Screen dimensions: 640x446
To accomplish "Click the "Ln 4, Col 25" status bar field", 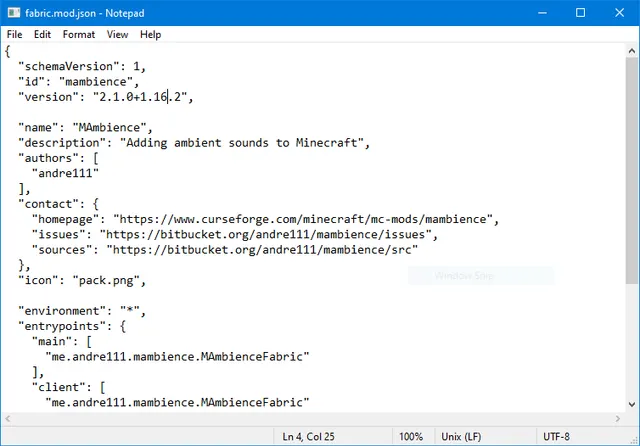I will (309, 437).
